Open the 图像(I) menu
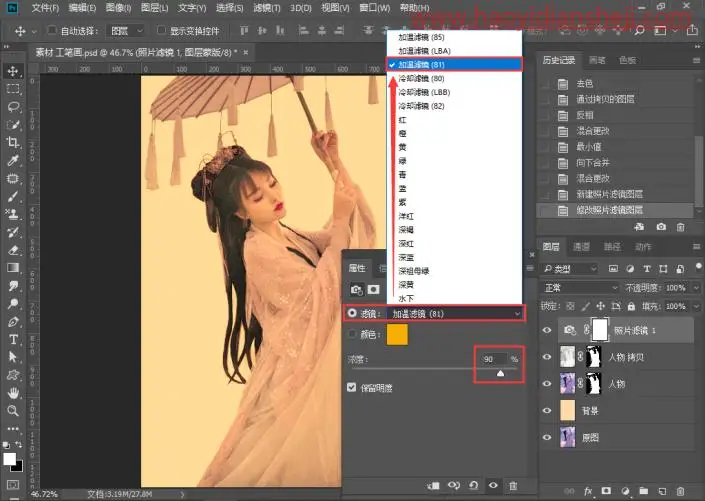The width and height of the screenshot is (705, 501). tap(118, 8)
